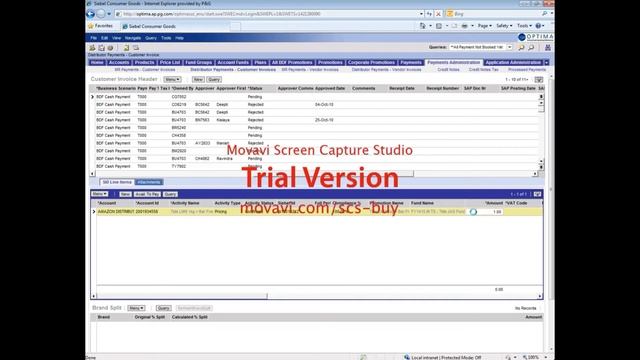
Task: Click the address bar refresh icon
Action: click(x=429, y=14)
